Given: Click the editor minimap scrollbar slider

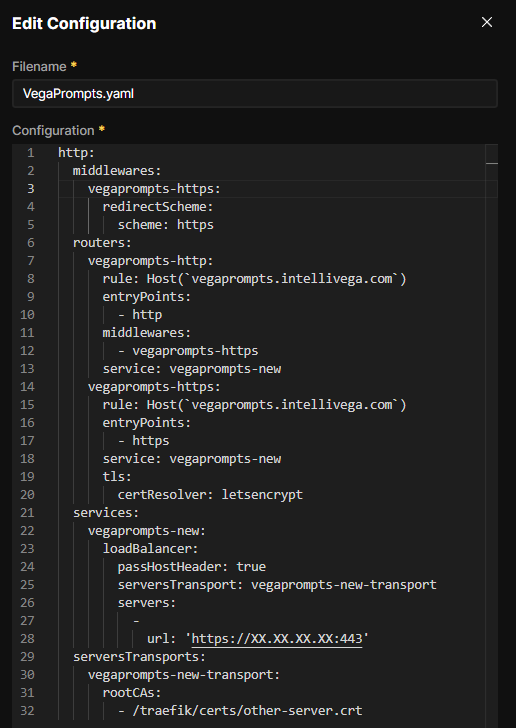Looking at the screenshot, I should click(x=492, y=163).
